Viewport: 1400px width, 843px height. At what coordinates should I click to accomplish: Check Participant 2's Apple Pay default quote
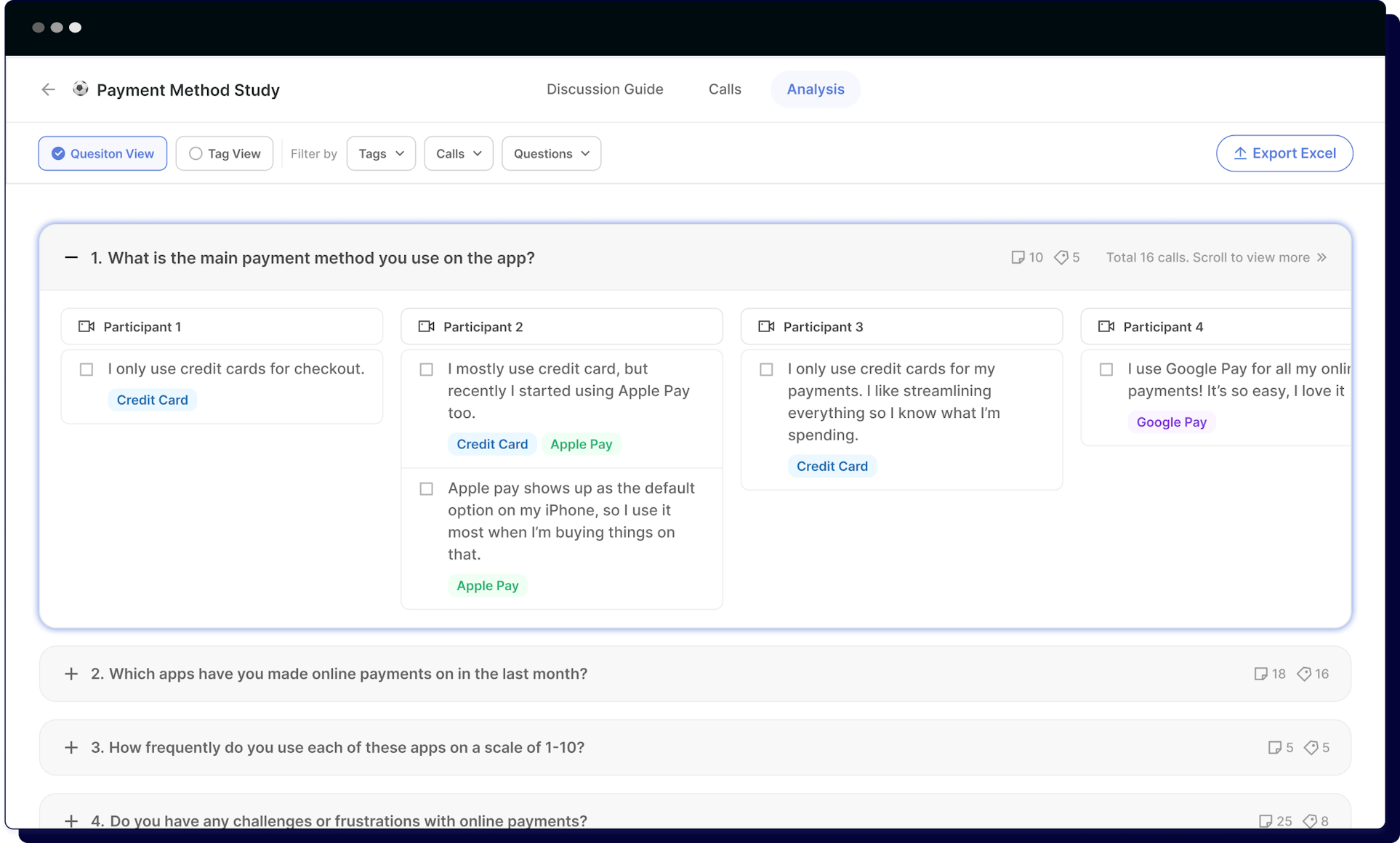pyautogui.click(x=426, y=488)
